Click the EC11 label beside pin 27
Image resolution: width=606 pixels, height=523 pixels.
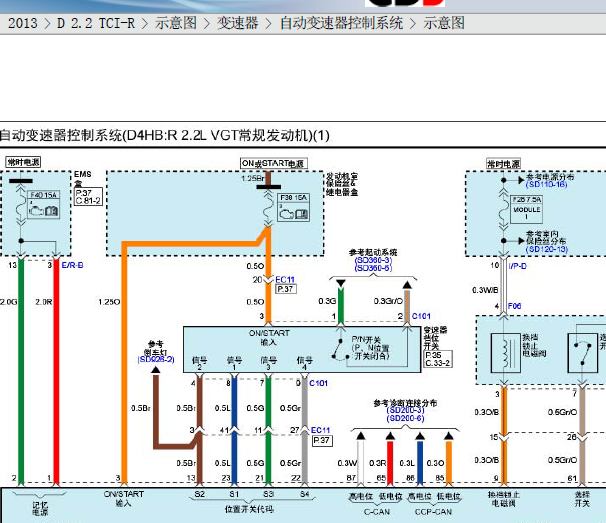tap(320, 430)
